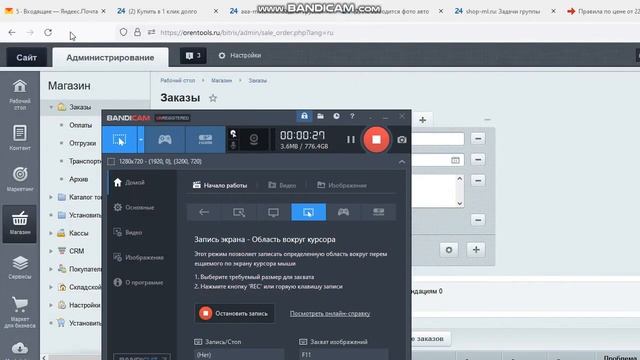Open Bandicam output folder icon
640x360 pixels.
pyautogui.click(x=320, y=116)
